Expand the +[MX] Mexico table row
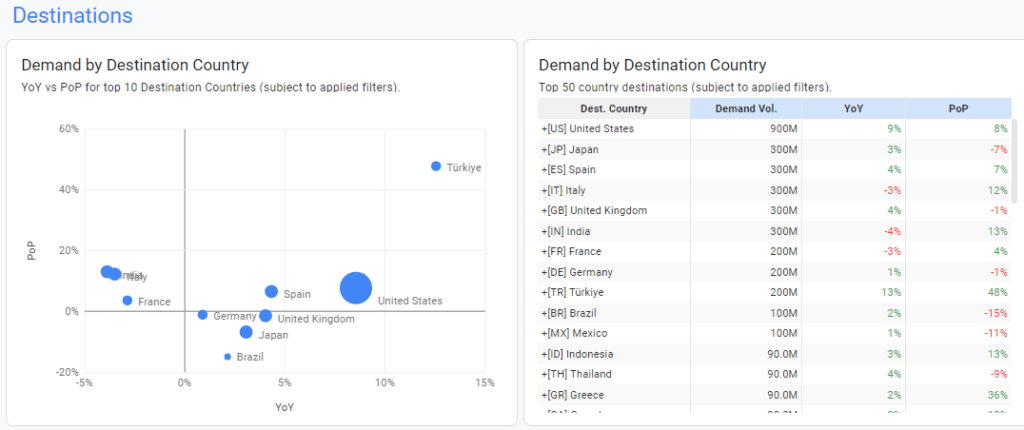Image resolution: width=1024 pixels, height=430 pixels. pos(544,333)
